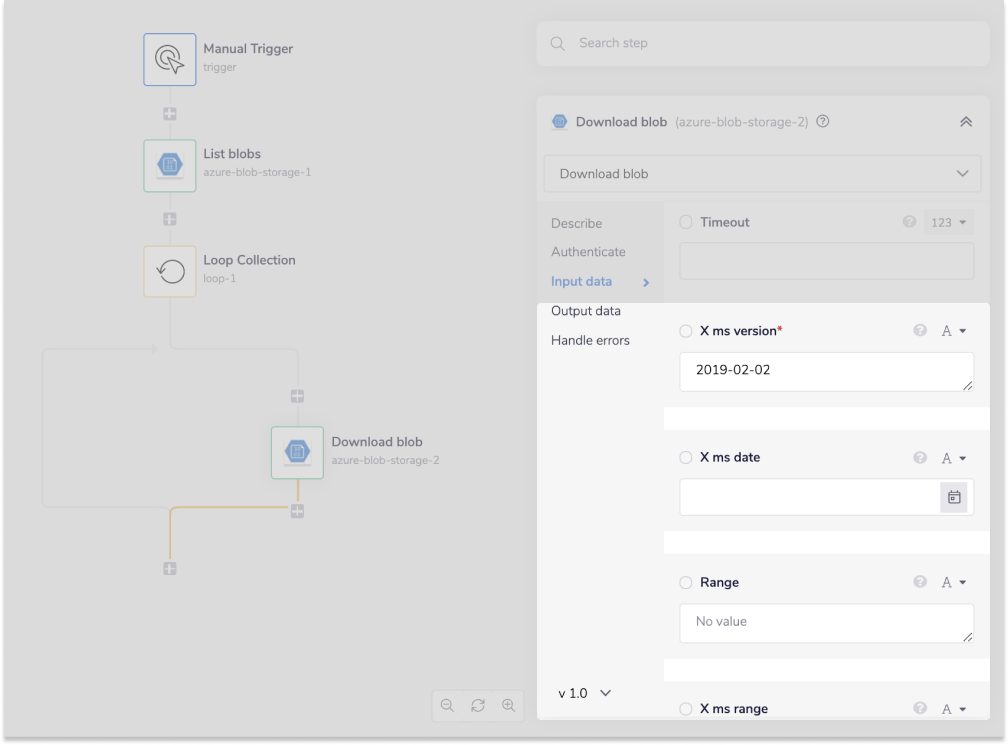Toggle the Timeout option circle
The image size is (1008, 745).
(687, 222)
